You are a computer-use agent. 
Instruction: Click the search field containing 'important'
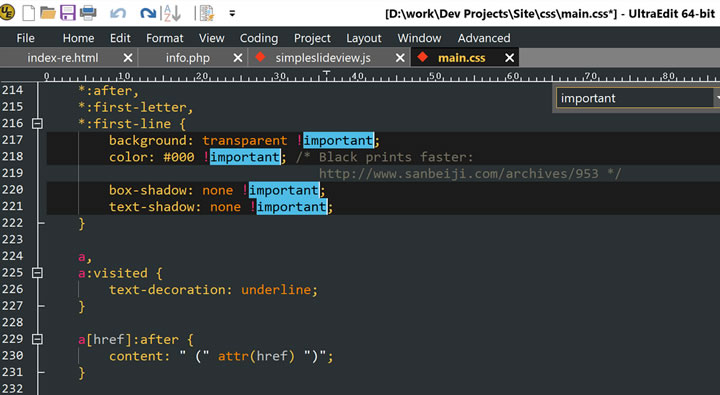[635, 98]
